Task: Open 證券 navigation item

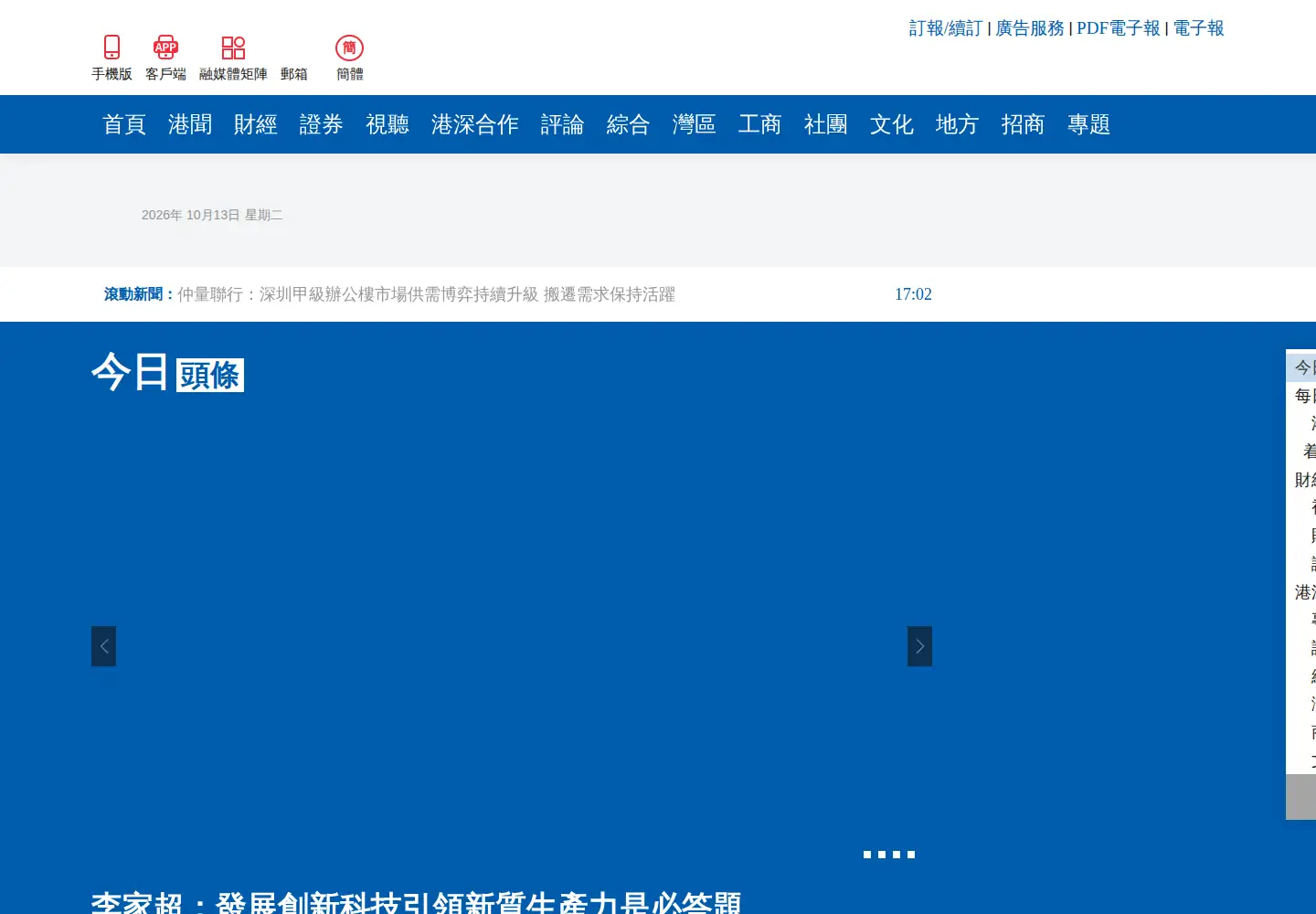Action: (x=322, y=124)
